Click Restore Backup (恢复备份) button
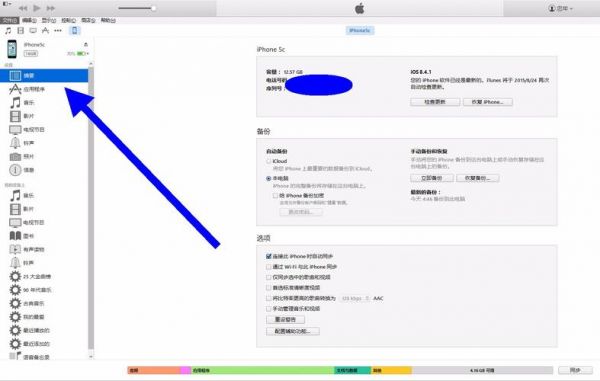Viewport: 600px width, 381px height. 477,178
